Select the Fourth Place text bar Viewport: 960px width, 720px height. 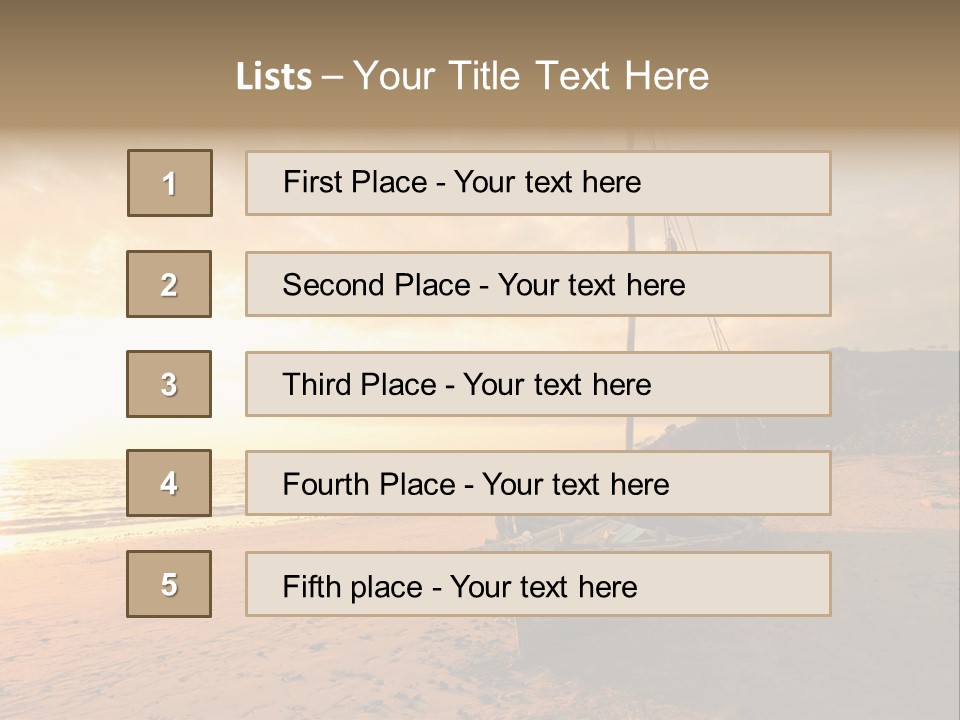click(538, 483)
